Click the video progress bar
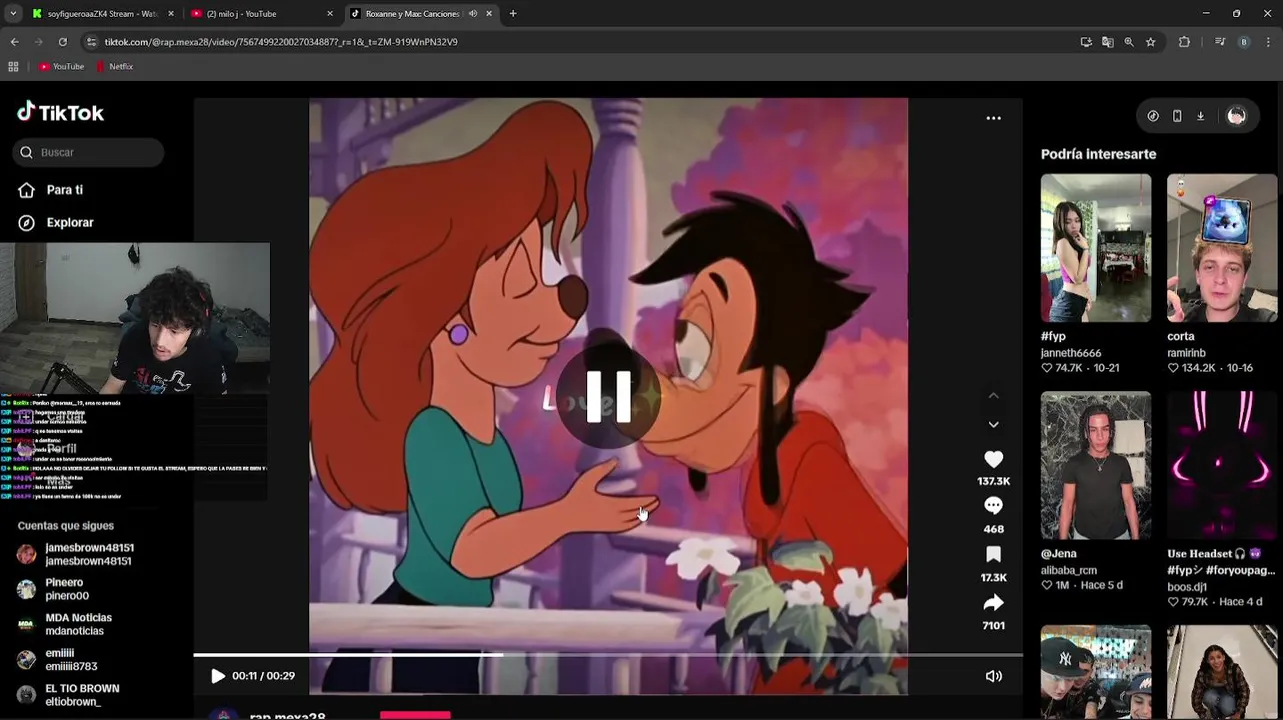The width and height of the screenshot is (1283, 720). (608, 655)
